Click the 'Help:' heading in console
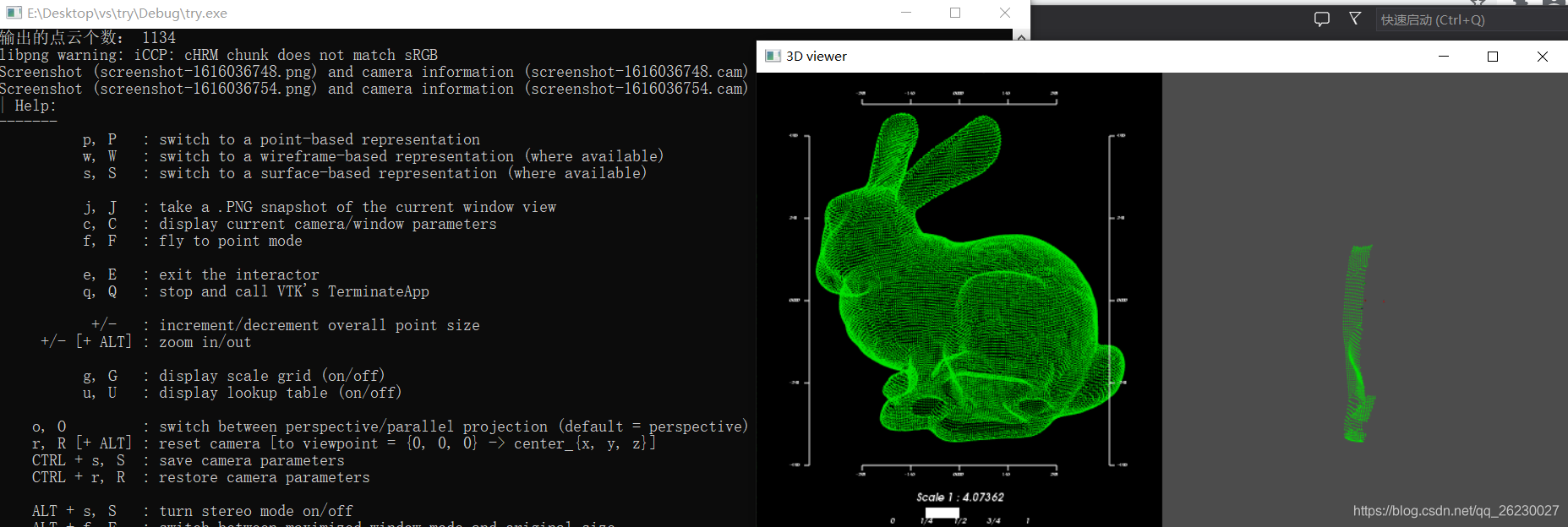The width and height of the screenshot is (1568, 527). coord(36,106)
